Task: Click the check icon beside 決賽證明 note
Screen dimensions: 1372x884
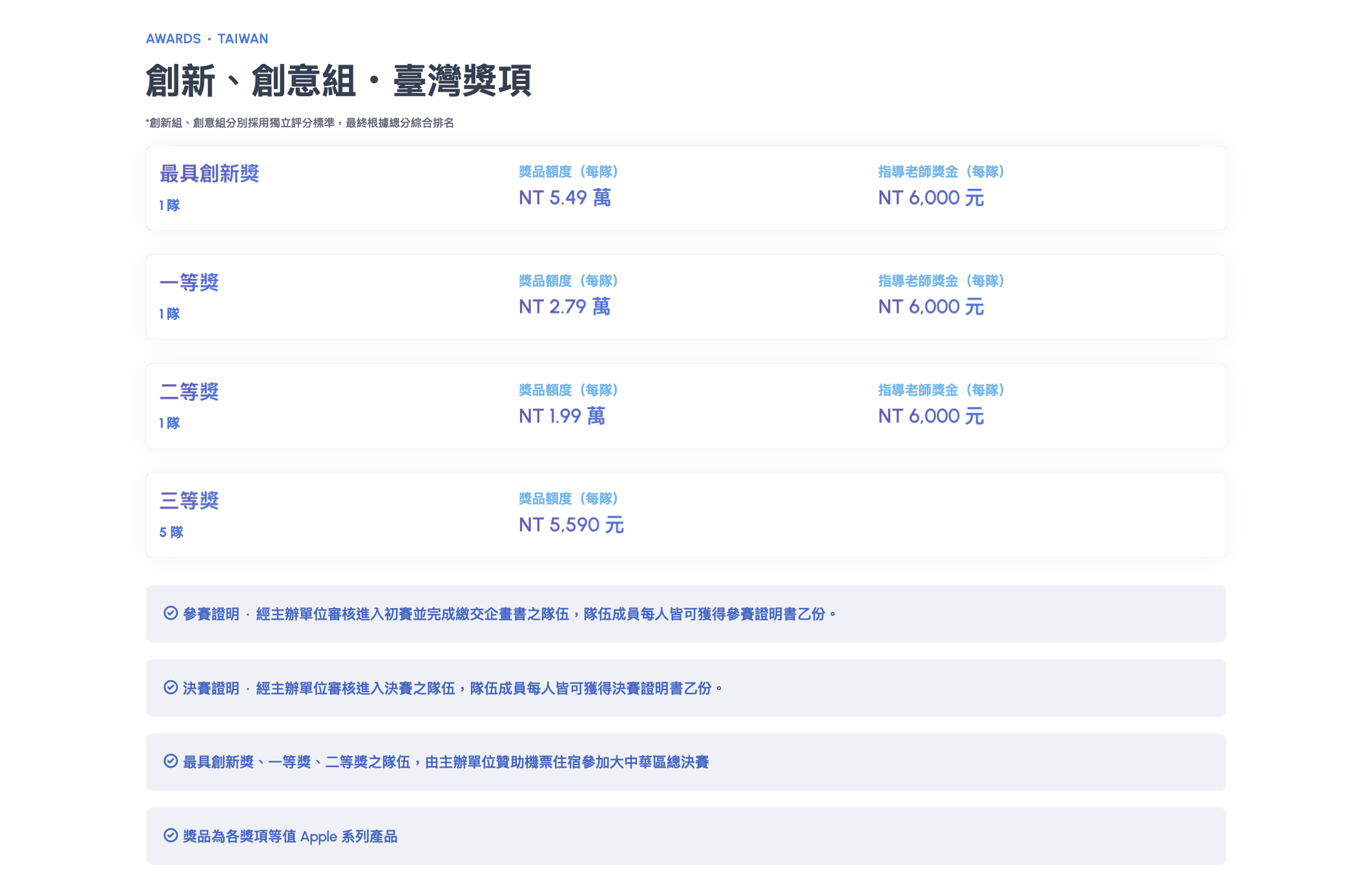Action: (x=171, y=688)
